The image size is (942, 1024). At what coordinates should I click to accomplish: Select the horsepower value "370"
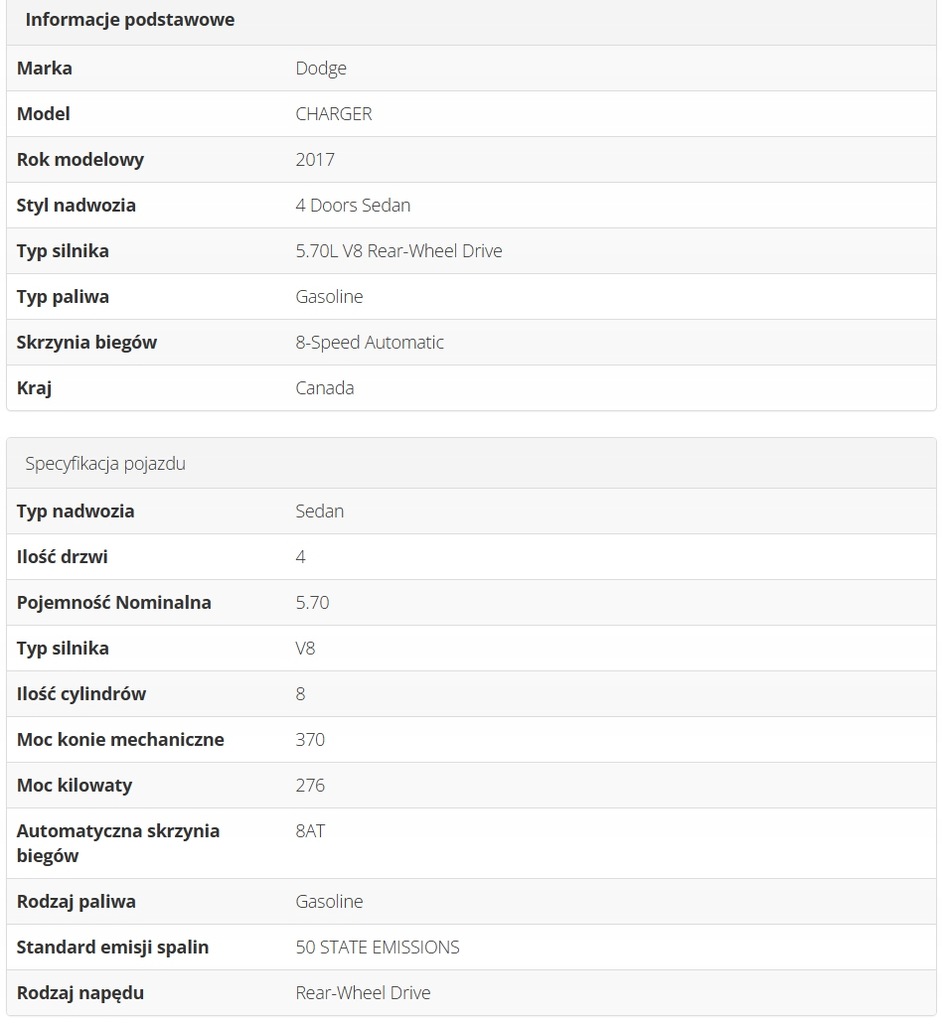pyautogui.click(x=310, y=740)
